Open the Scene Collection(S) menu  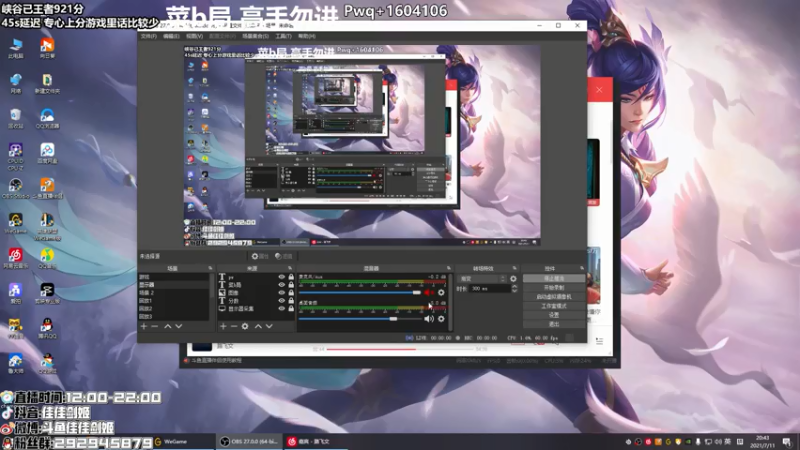(255, 36)
